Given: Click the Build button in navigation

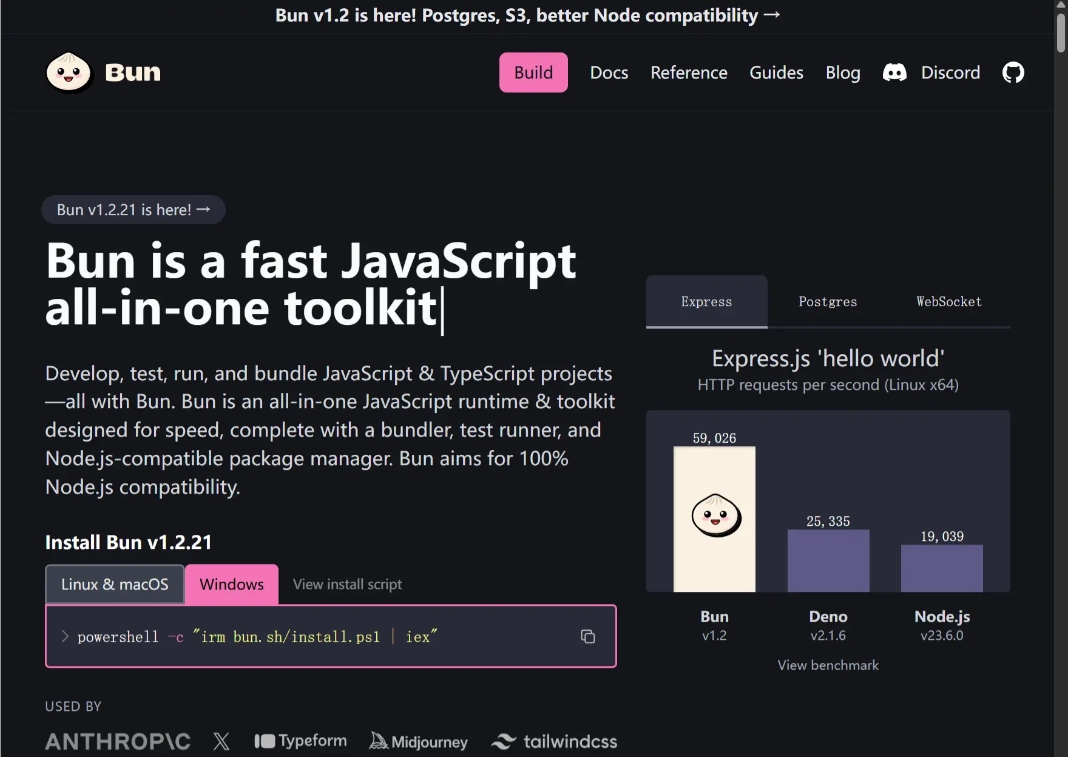Looking at the screenshot, I should pyautogui.click(x=533, y=72).
